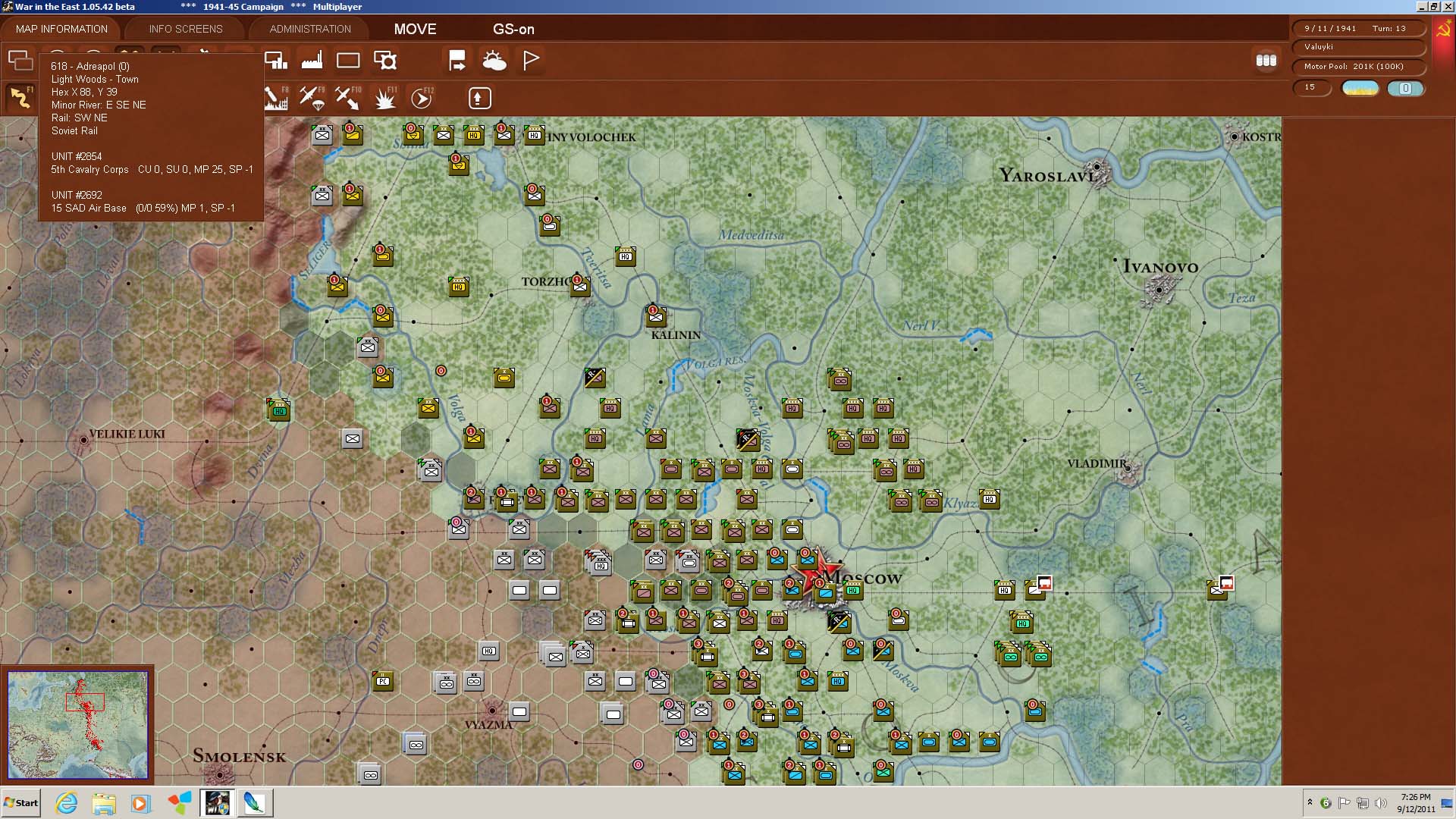Open Windows Explorer folder from taskbar
Image resolution: width=1456 pixels, height=819 pixels.
coord(104,803)
